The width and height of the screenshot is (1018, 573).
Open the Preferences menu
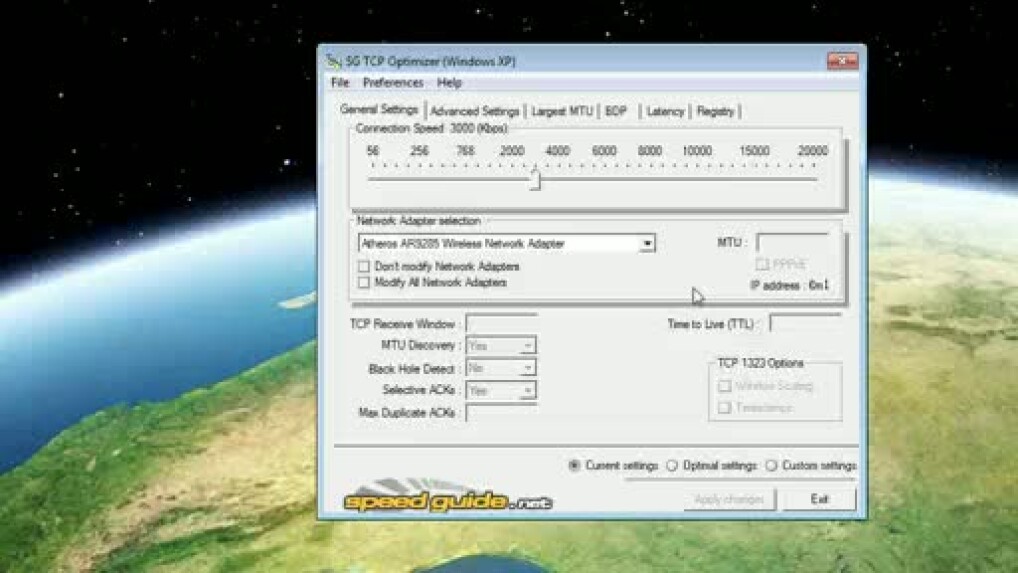pyautogui.click(x=393, y=83)
